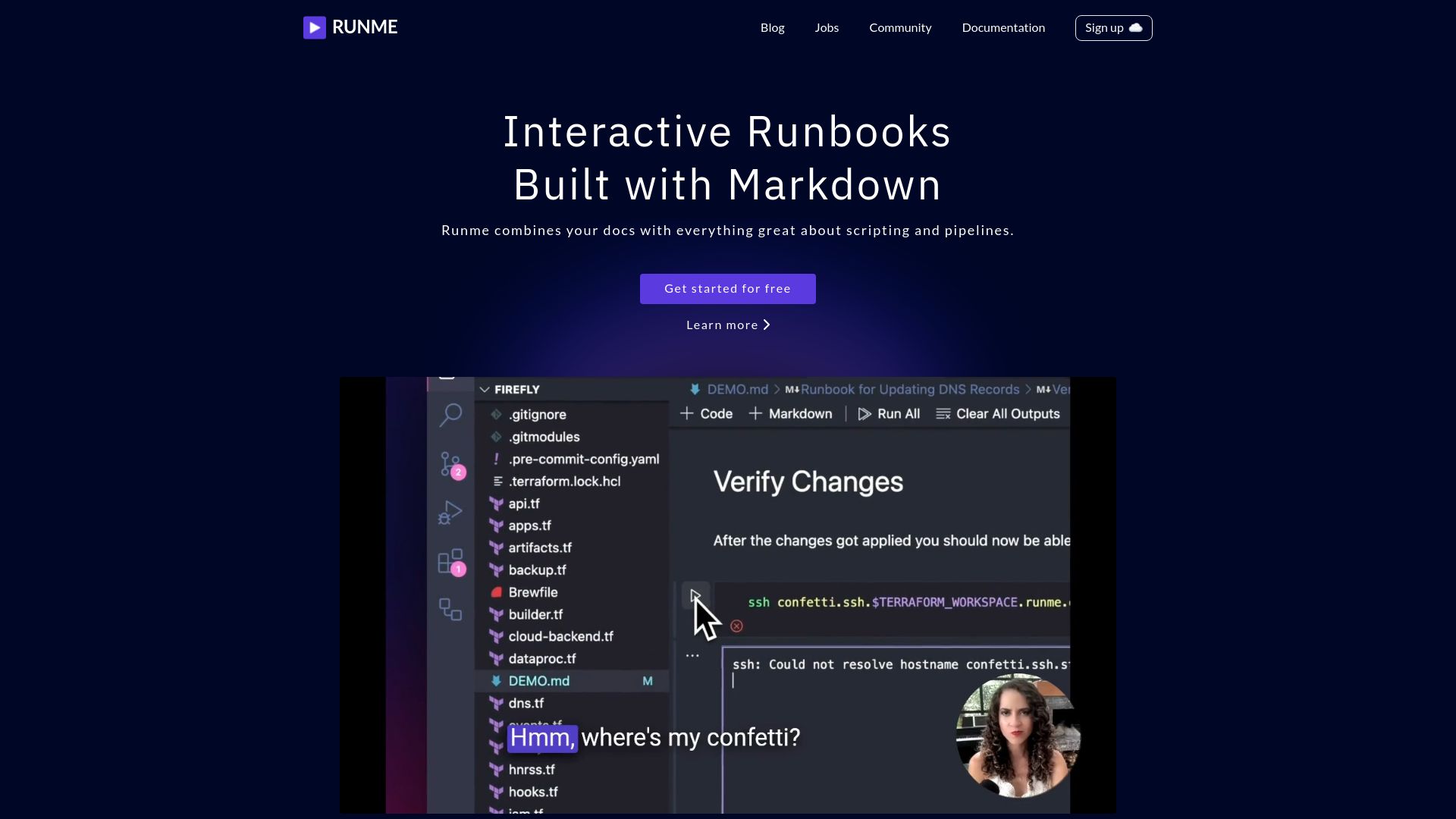The image size is (1456, 819).
Task: Select the DEMO.md file
Action: coord(572,681)
